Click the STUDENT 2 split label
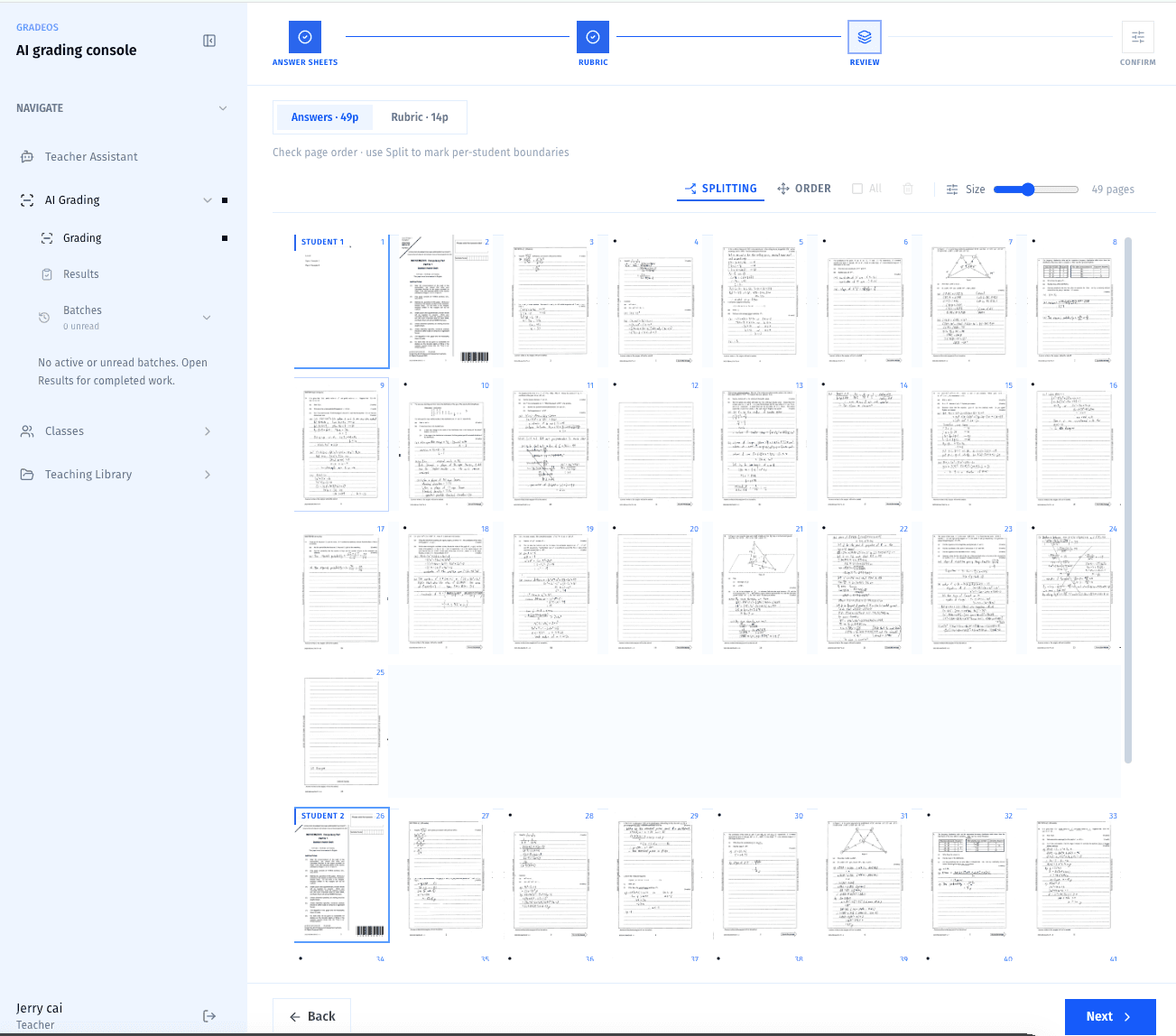 pyautogui.click(x=322, y=816)
